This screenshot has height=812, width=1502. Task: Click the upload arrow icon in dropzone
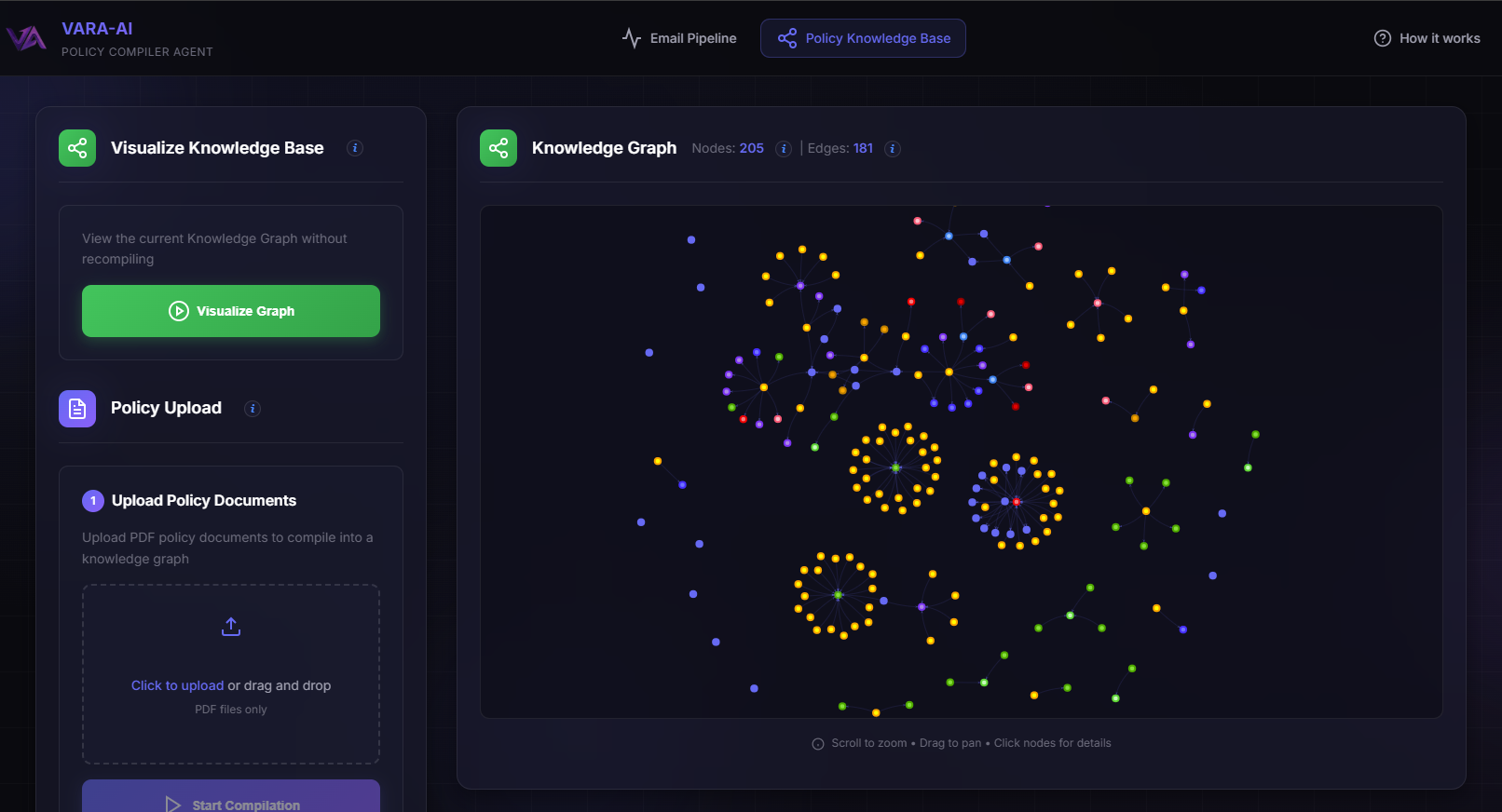click(231, 627)
